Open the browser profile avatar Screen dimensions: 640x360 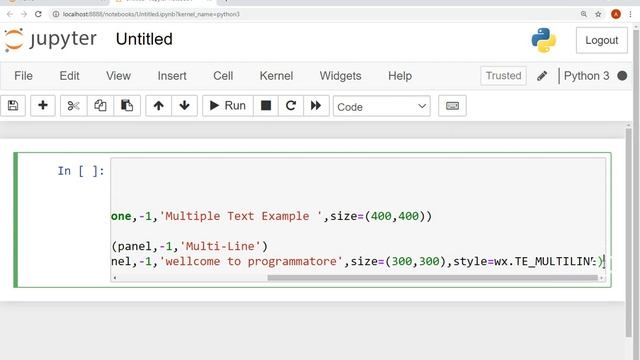click(616, 14)
